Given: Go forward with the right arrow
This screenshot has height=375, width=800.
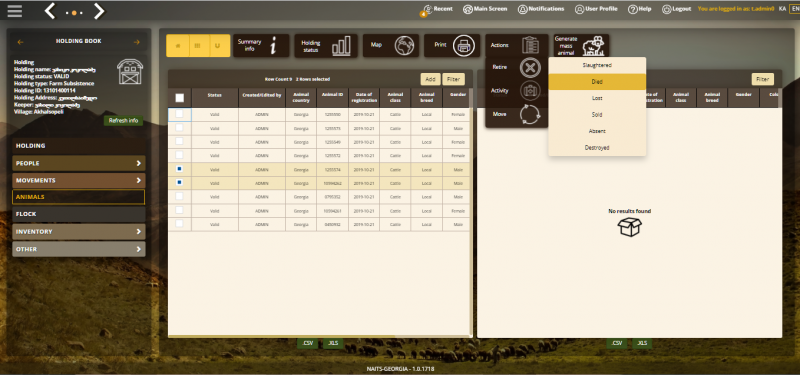Looking at the screenshot, I should point(99,11).
